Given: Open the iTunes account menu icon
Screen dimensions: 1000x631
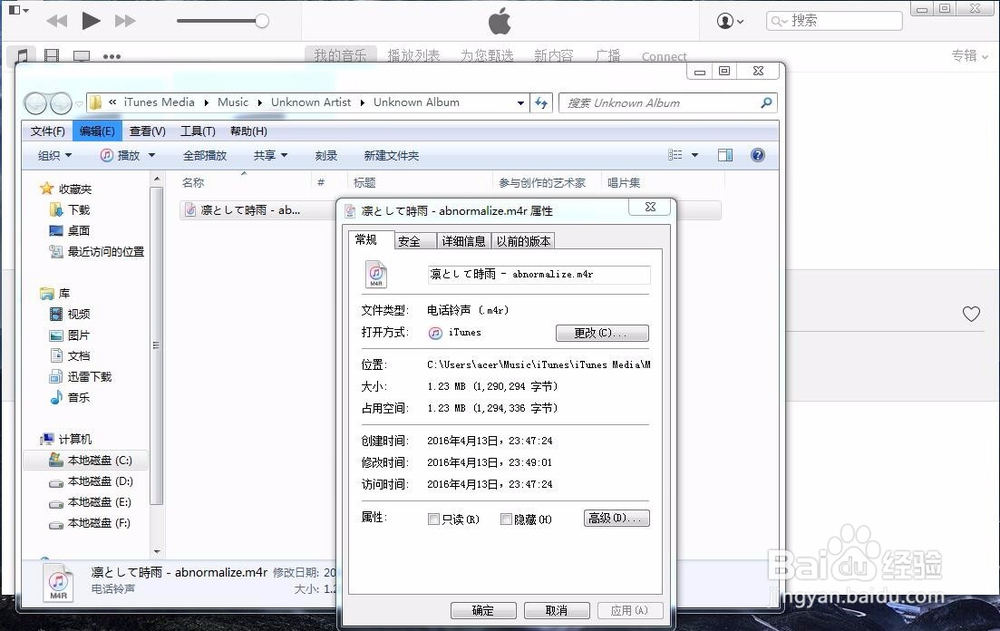Looking at the screenshot, I should pos(730,21).
